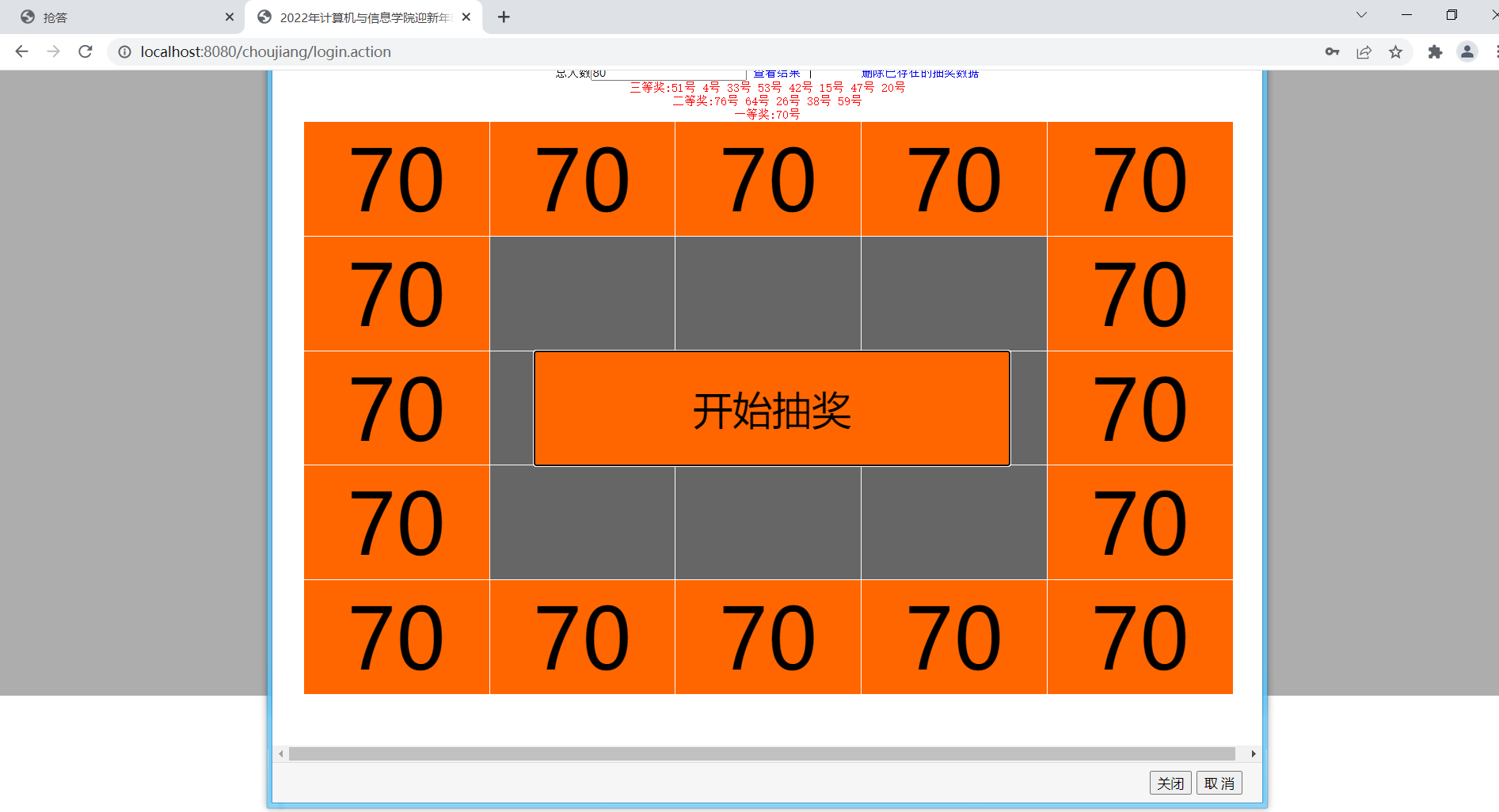Bookmark this page with the star icon
1499x812 pixels.
pyautogui.click(x=1395, y=51)
